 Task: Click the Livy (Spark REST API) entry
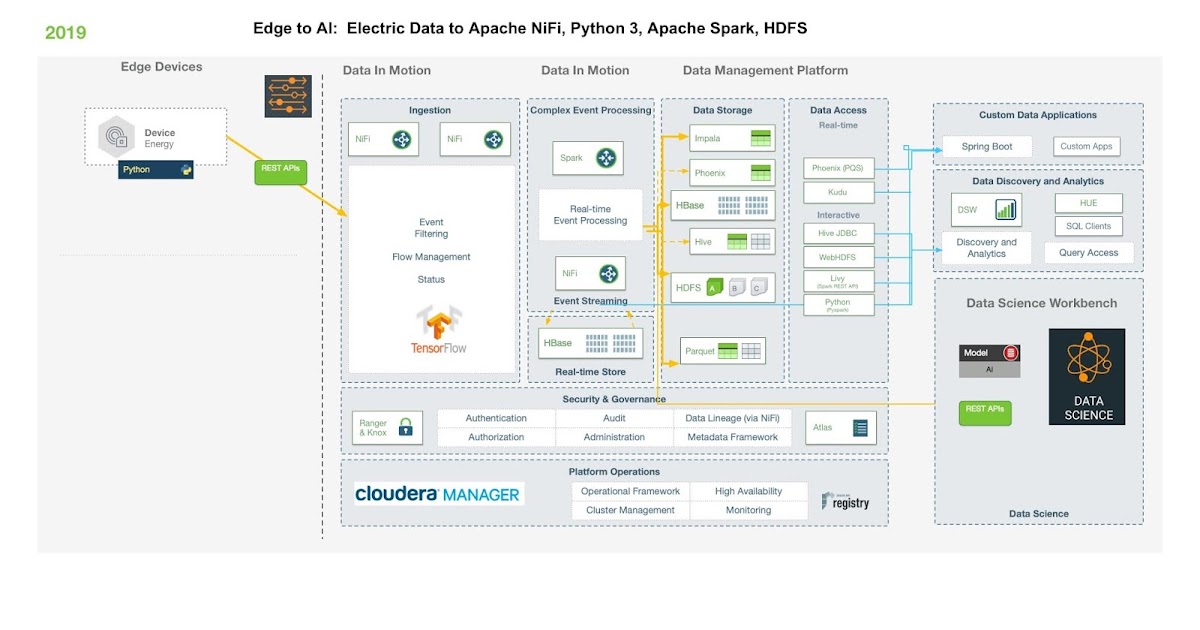pos(838,279)
